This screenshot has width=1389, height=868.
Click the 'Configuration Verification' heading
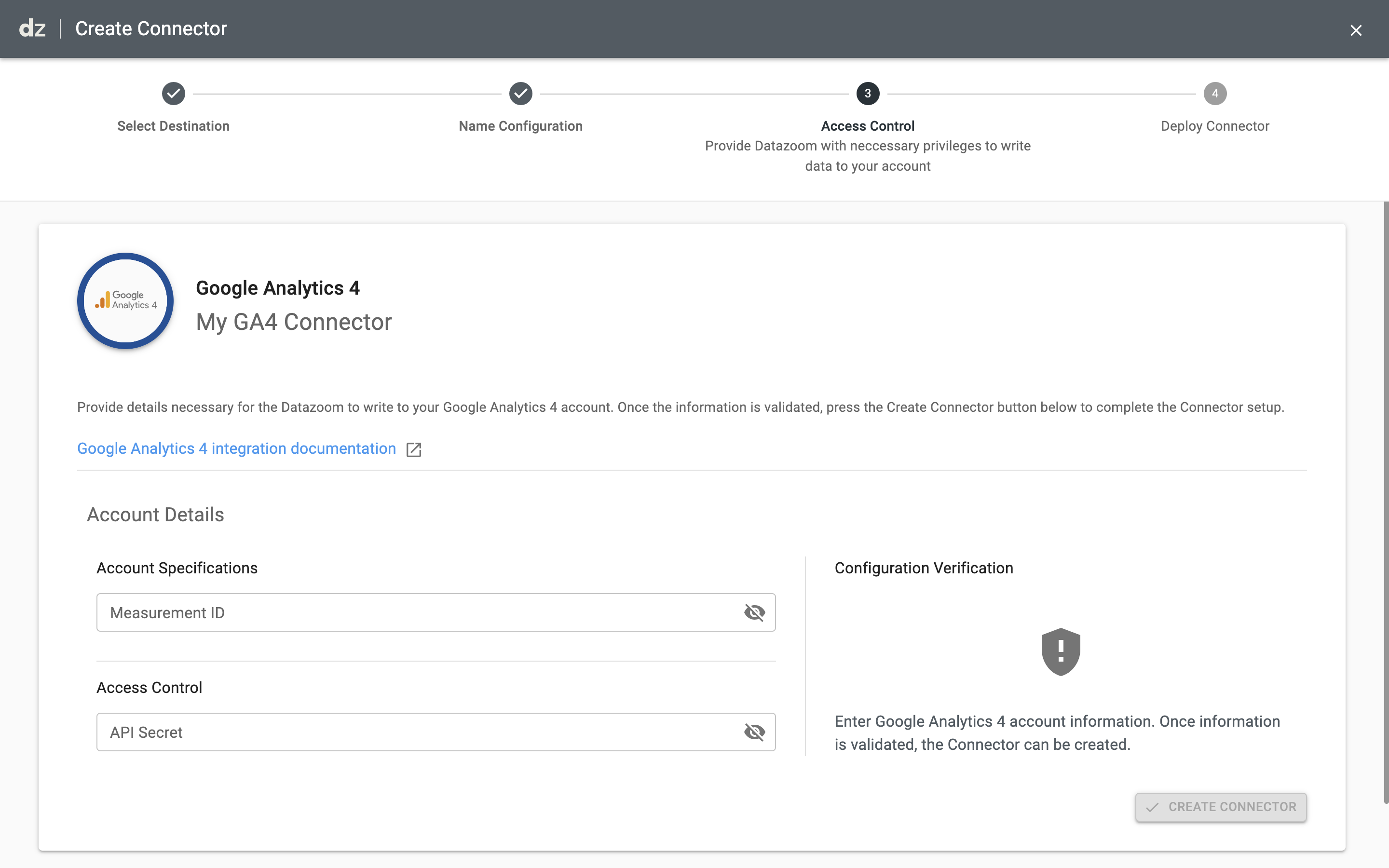point(924,568)
